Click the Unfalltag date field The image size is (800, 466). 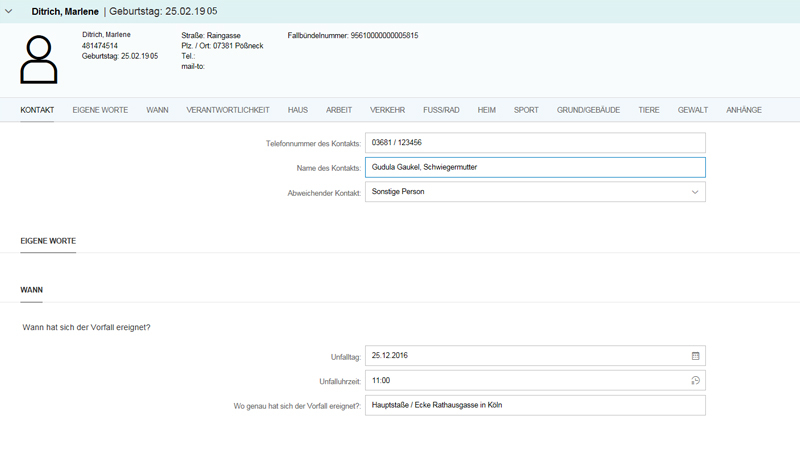click(525, 356)
